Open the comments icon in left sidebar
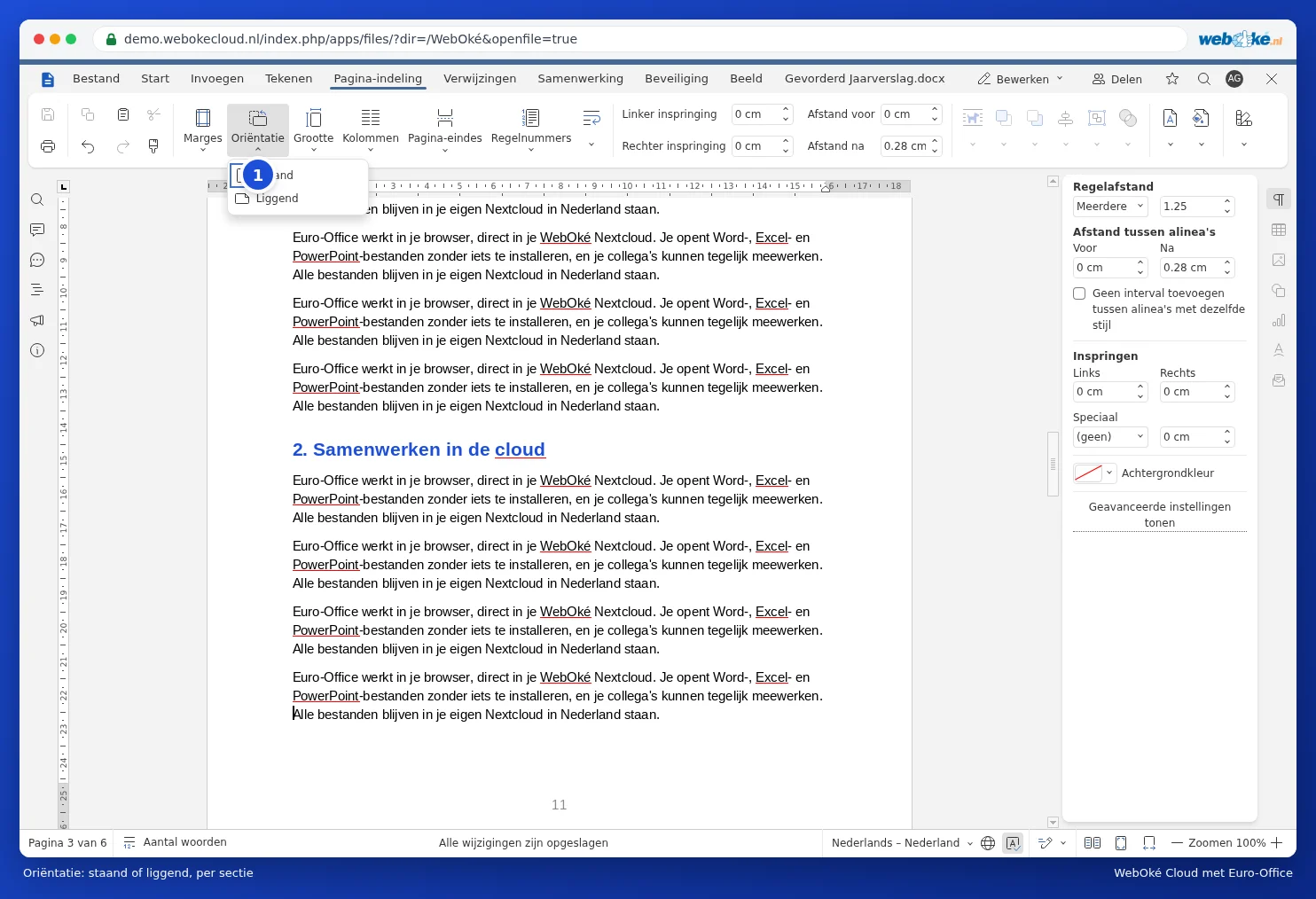Image resolution: width=1316 pixels, height=899 pixels. [37, 230]
